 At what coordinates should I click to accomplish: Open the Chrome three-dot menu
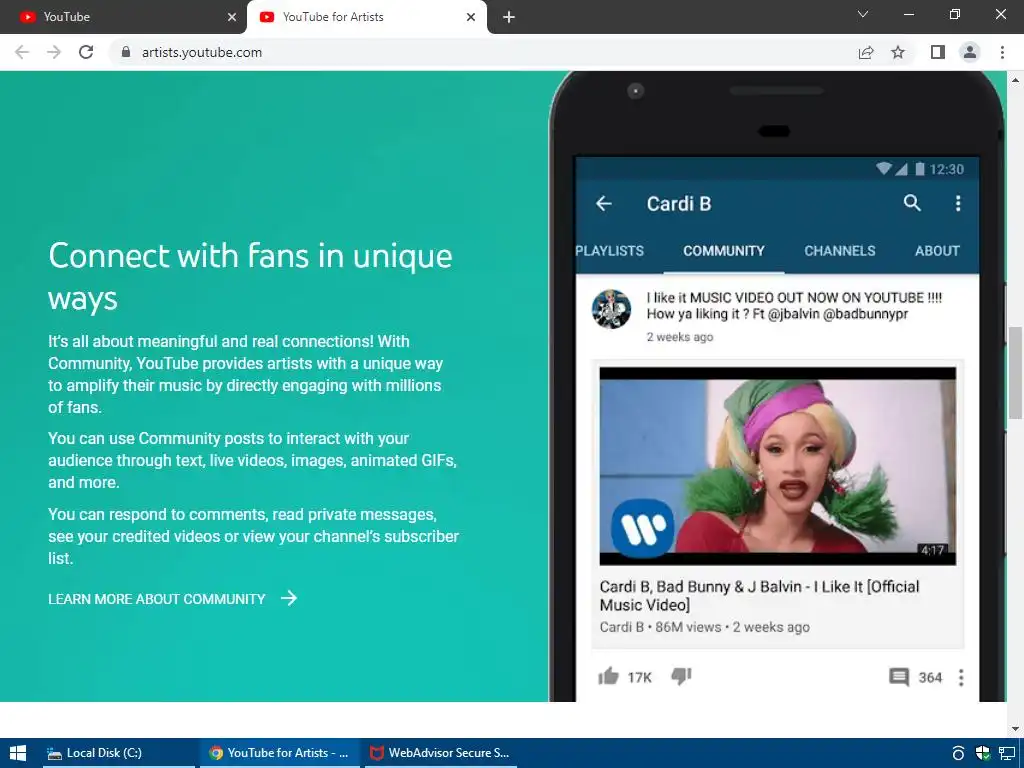tap(1002, 52)
